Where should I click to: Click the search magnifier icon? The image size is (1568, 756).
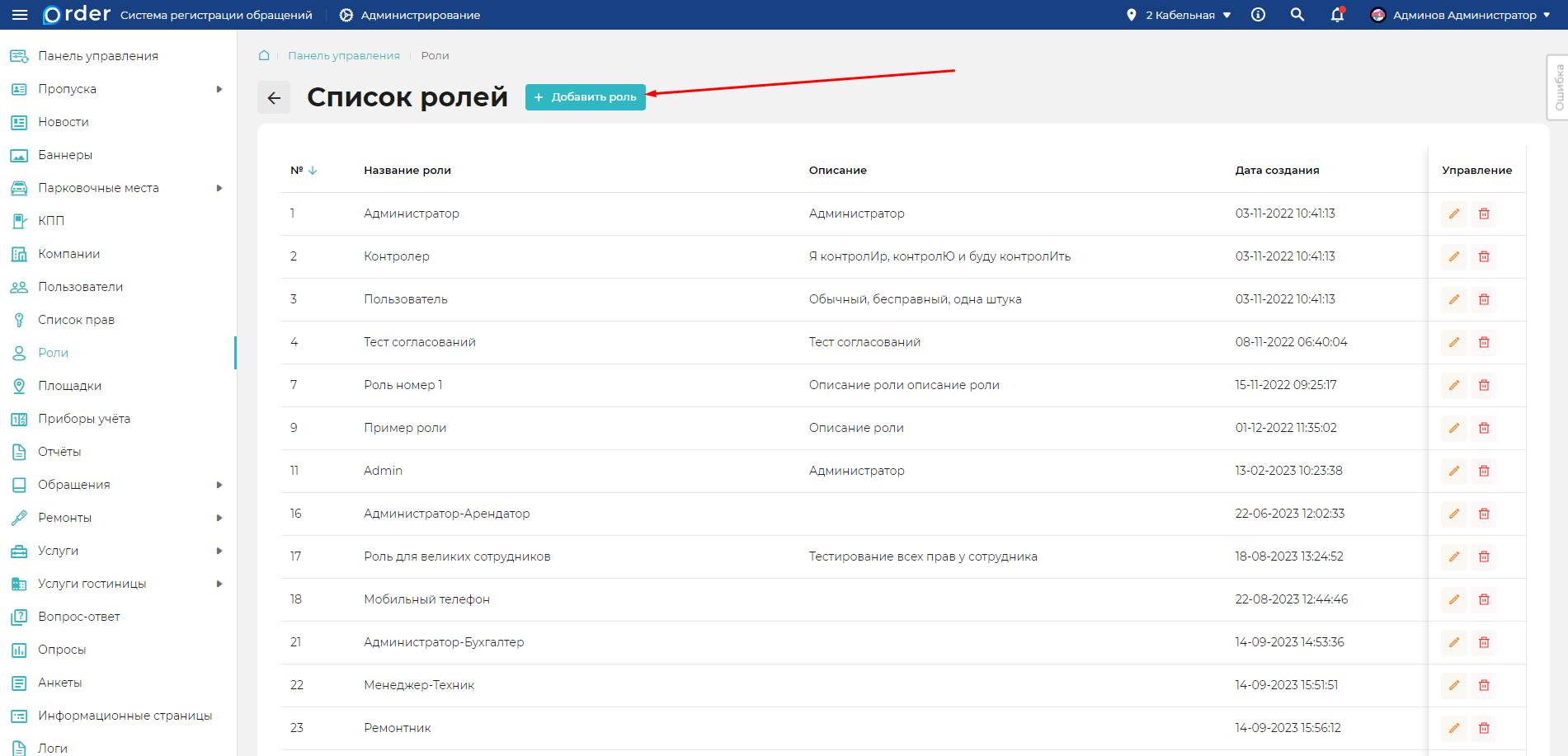1297,15
